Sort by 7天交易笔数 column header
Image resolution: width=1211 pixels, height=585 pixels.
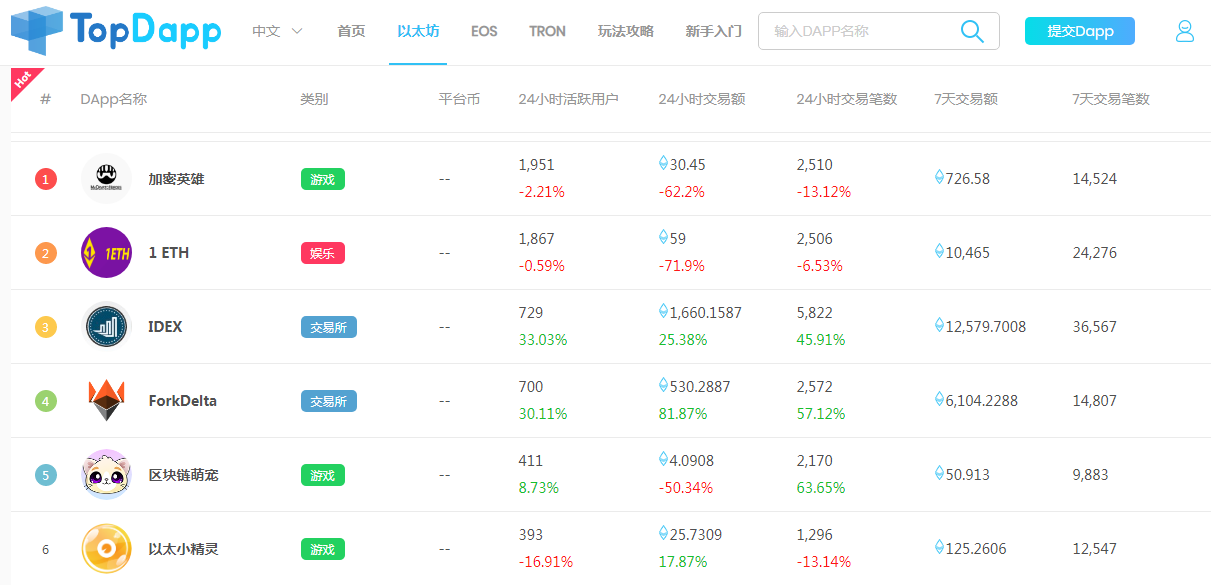(1110, 99)
